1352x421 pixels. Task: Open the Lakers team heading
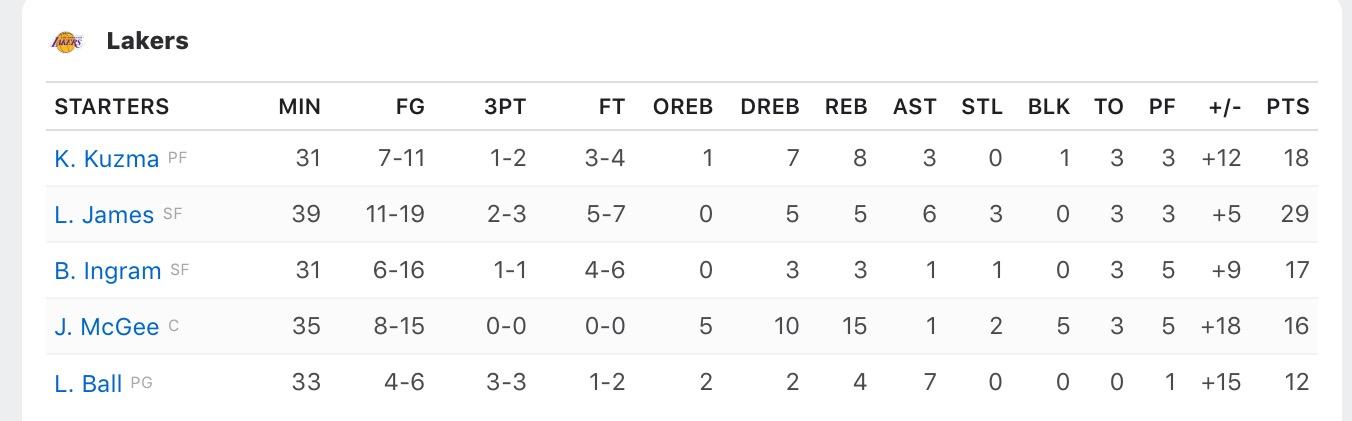click(147, 41)
